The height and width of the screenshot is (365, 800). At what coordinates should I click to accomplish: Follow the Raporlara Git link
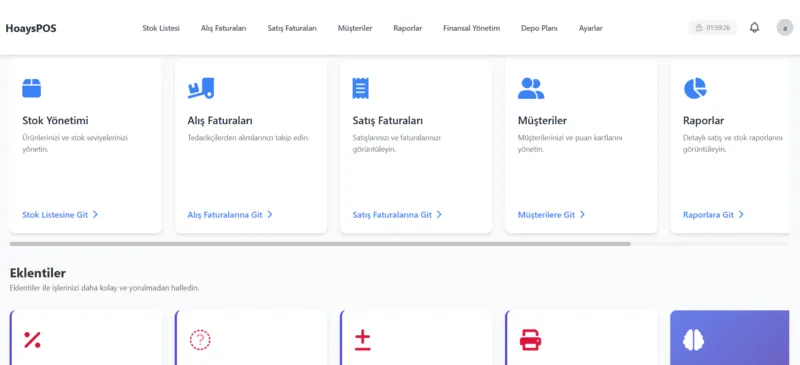[x=713, y=214]
